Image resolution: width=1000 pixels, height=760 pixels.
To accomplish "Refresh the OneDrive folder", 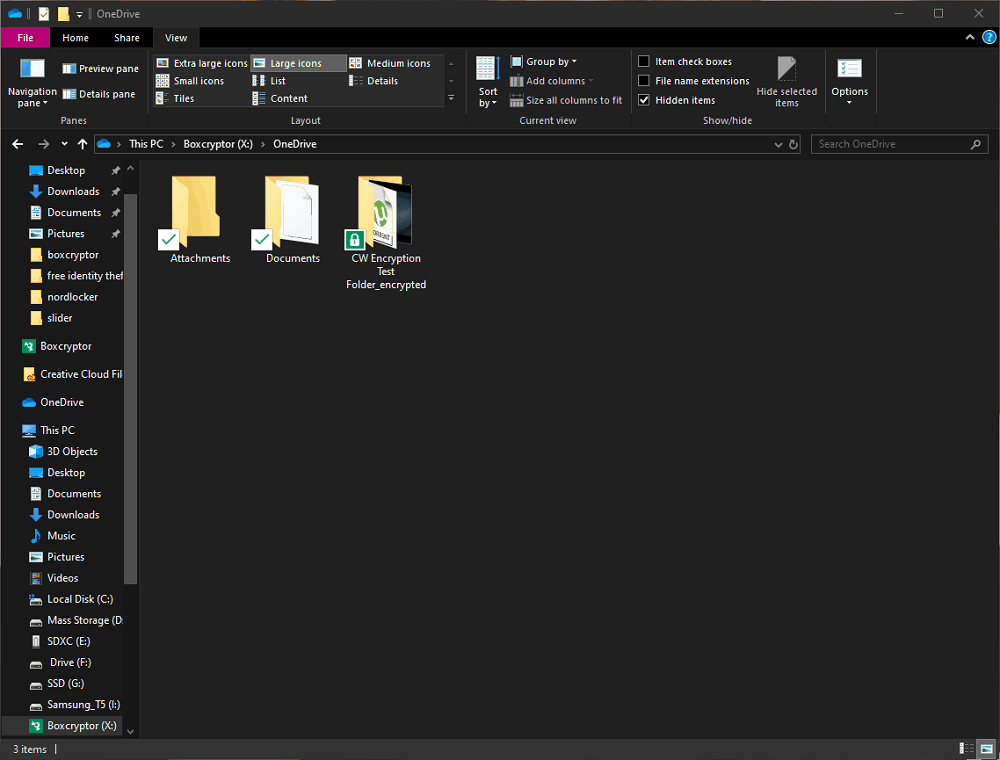I will click(793, 144).
